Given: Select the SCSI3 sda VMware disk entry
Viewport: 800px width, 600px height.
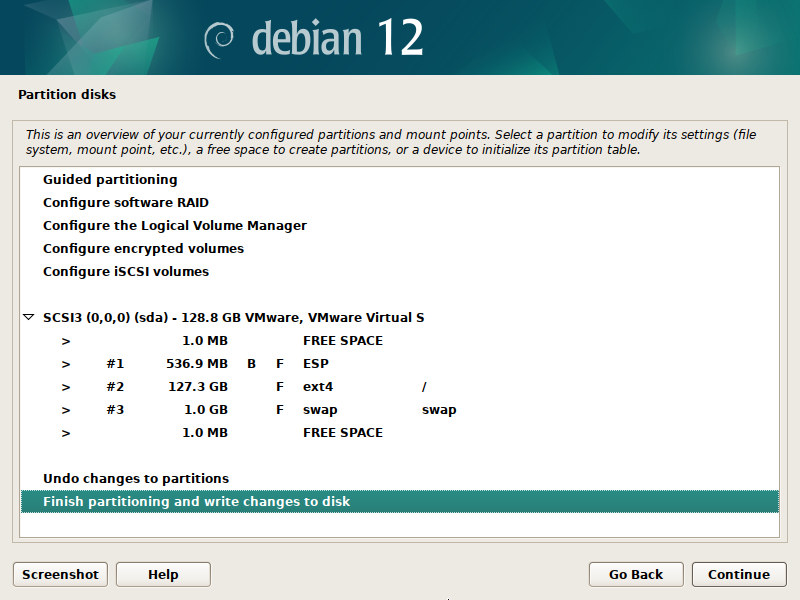Looking at the screenshot, I should pyautogui.click(x=233, y=318).
